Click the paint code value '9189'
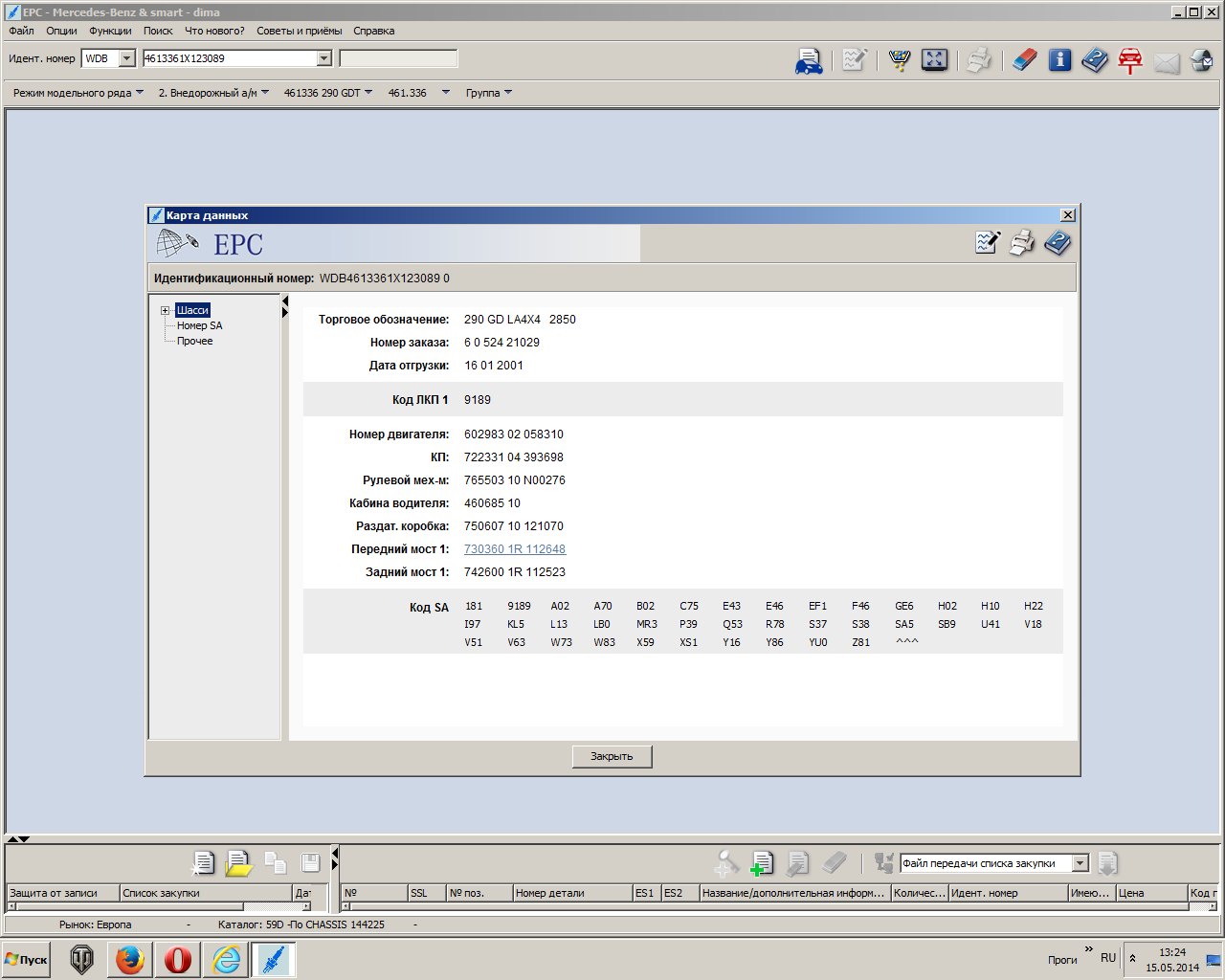The height and width of the screenshot is (980, 1225). point(478,400)
